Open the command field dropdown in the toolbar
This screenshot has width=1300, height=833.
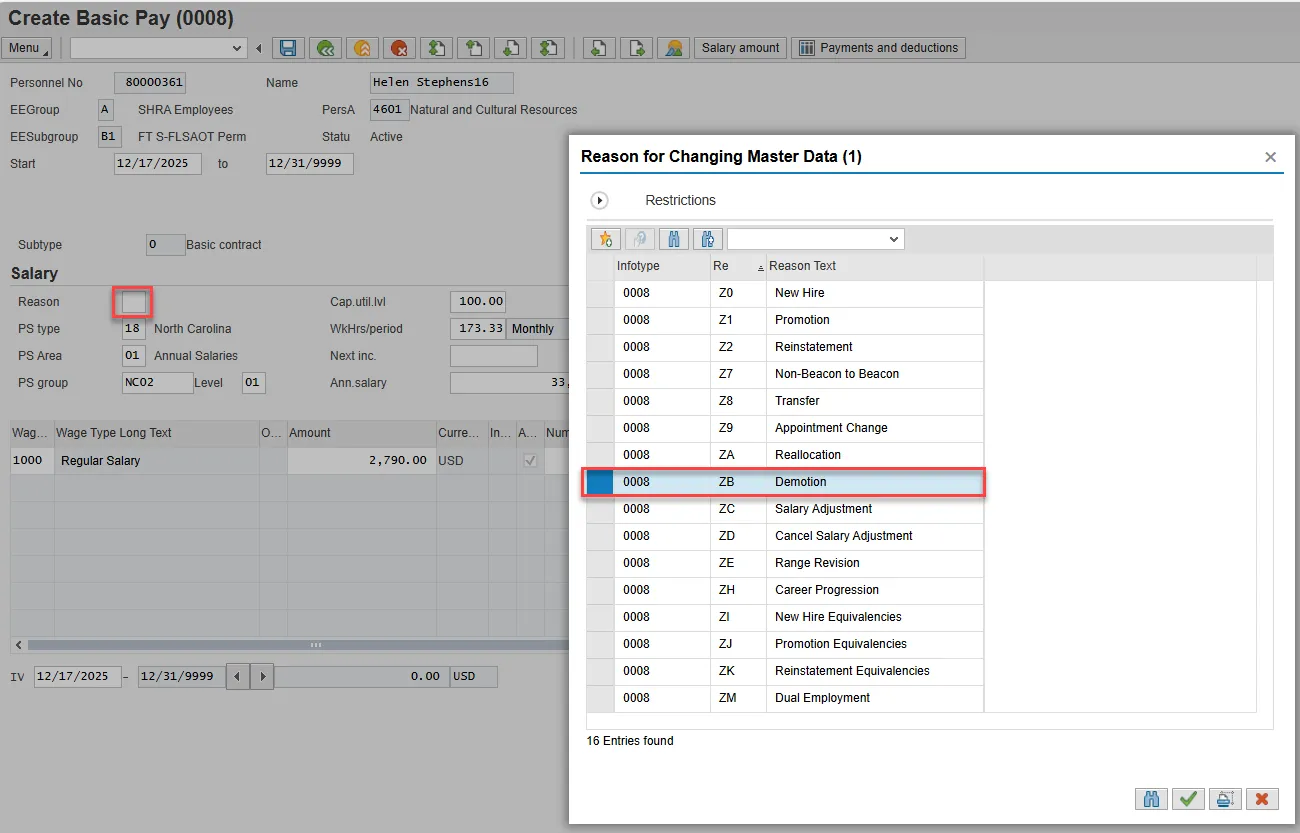[237, 48]
